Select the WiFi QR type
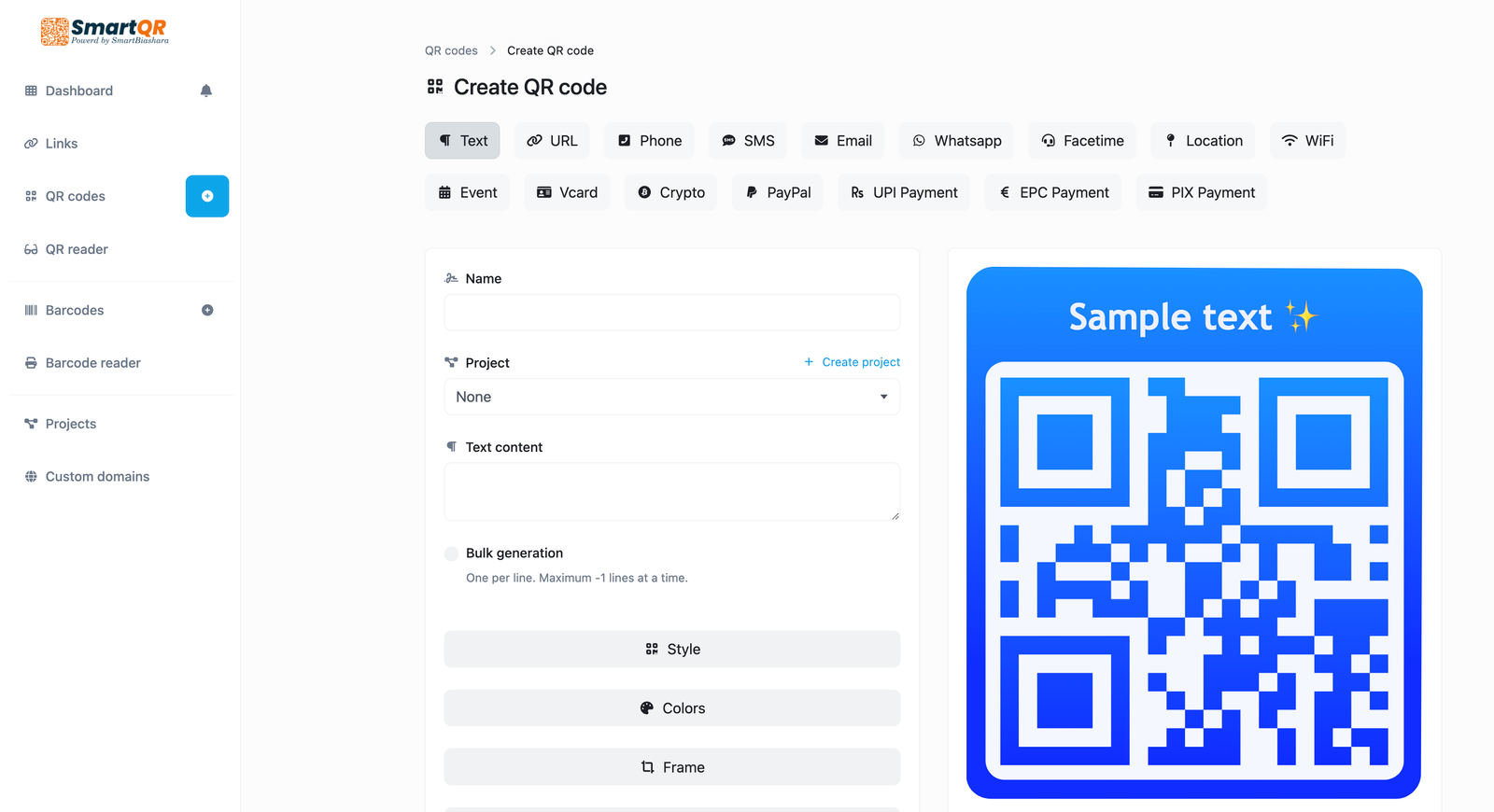Viewport: 1494px width, 812px height. 1307,141
